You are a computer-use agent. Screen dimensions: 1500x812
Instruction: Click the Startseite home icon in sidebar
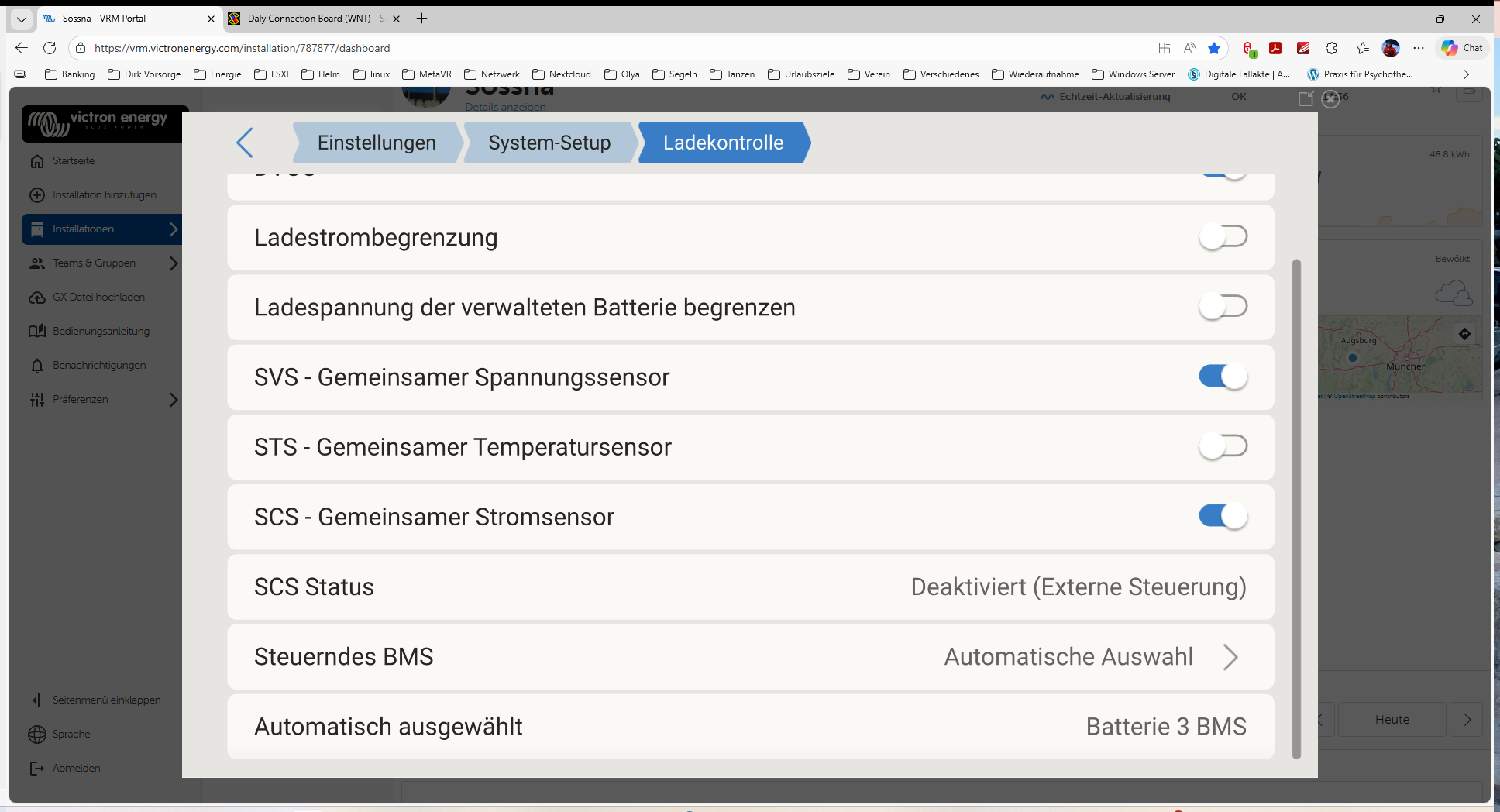tap(37, 161)
